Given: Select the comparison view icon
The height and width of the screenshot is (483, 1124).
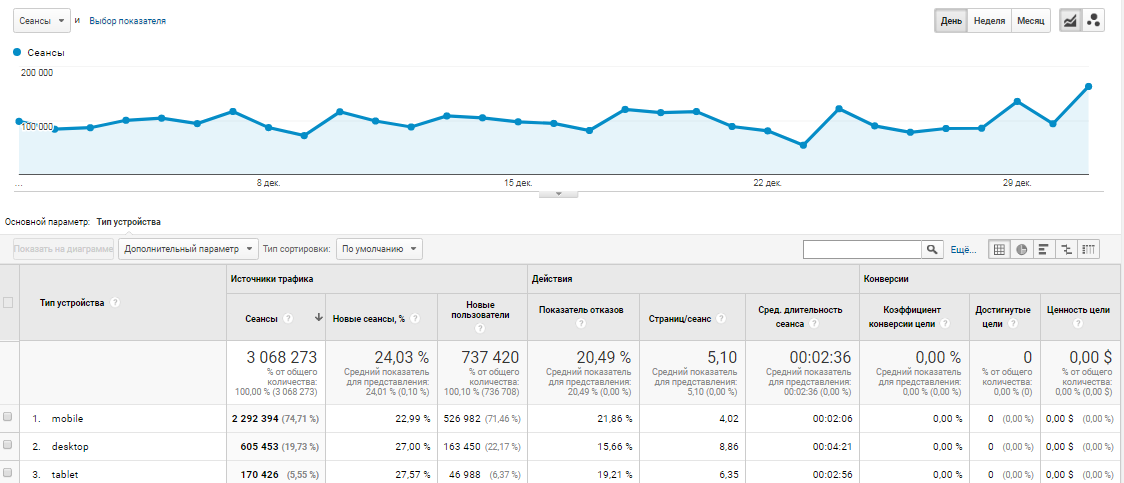Looking at the screenshot, I should 1067,249.
